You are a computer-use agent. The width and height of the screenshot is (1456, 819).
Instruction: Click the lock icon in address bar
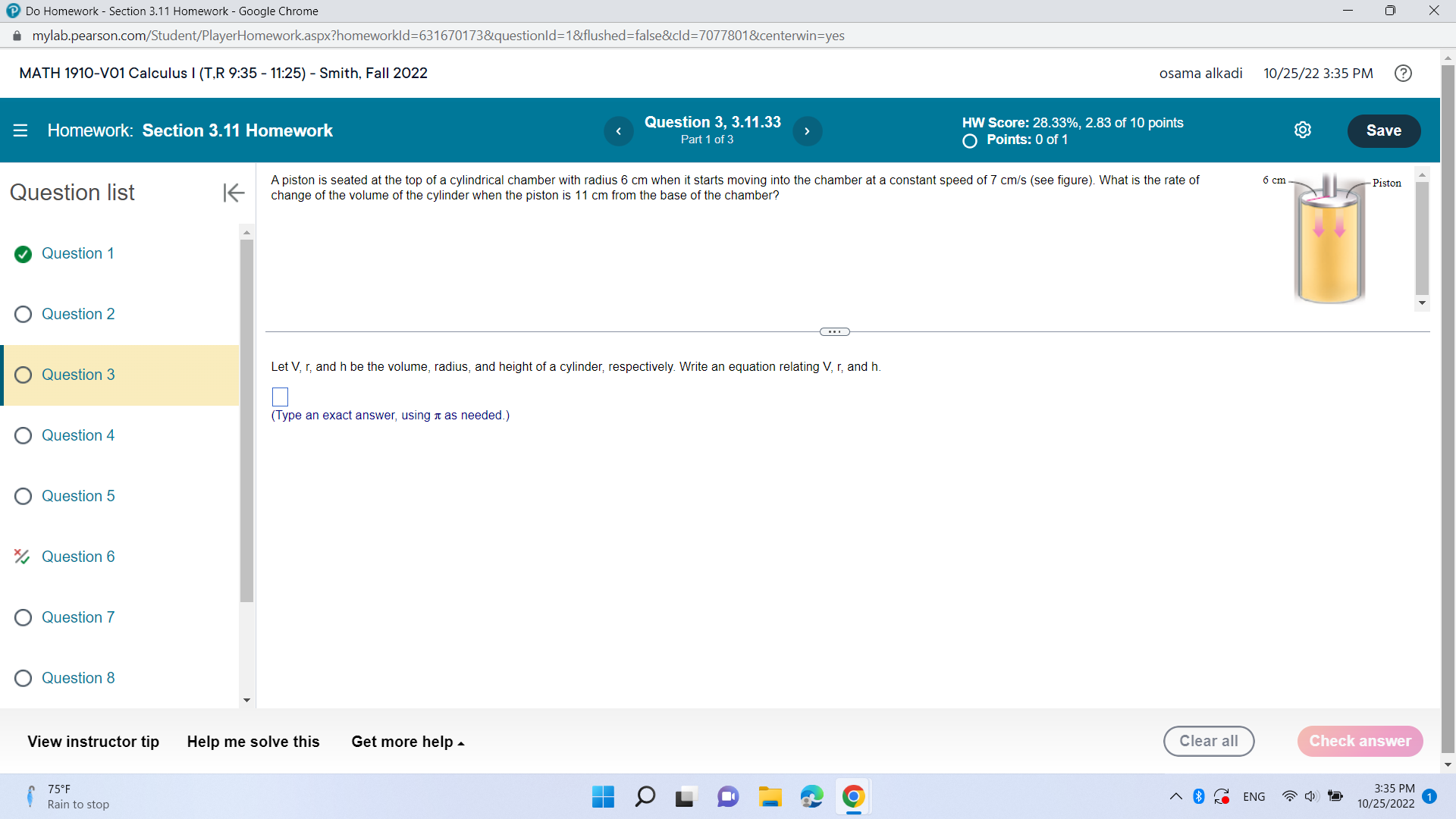tap(16, 35)
